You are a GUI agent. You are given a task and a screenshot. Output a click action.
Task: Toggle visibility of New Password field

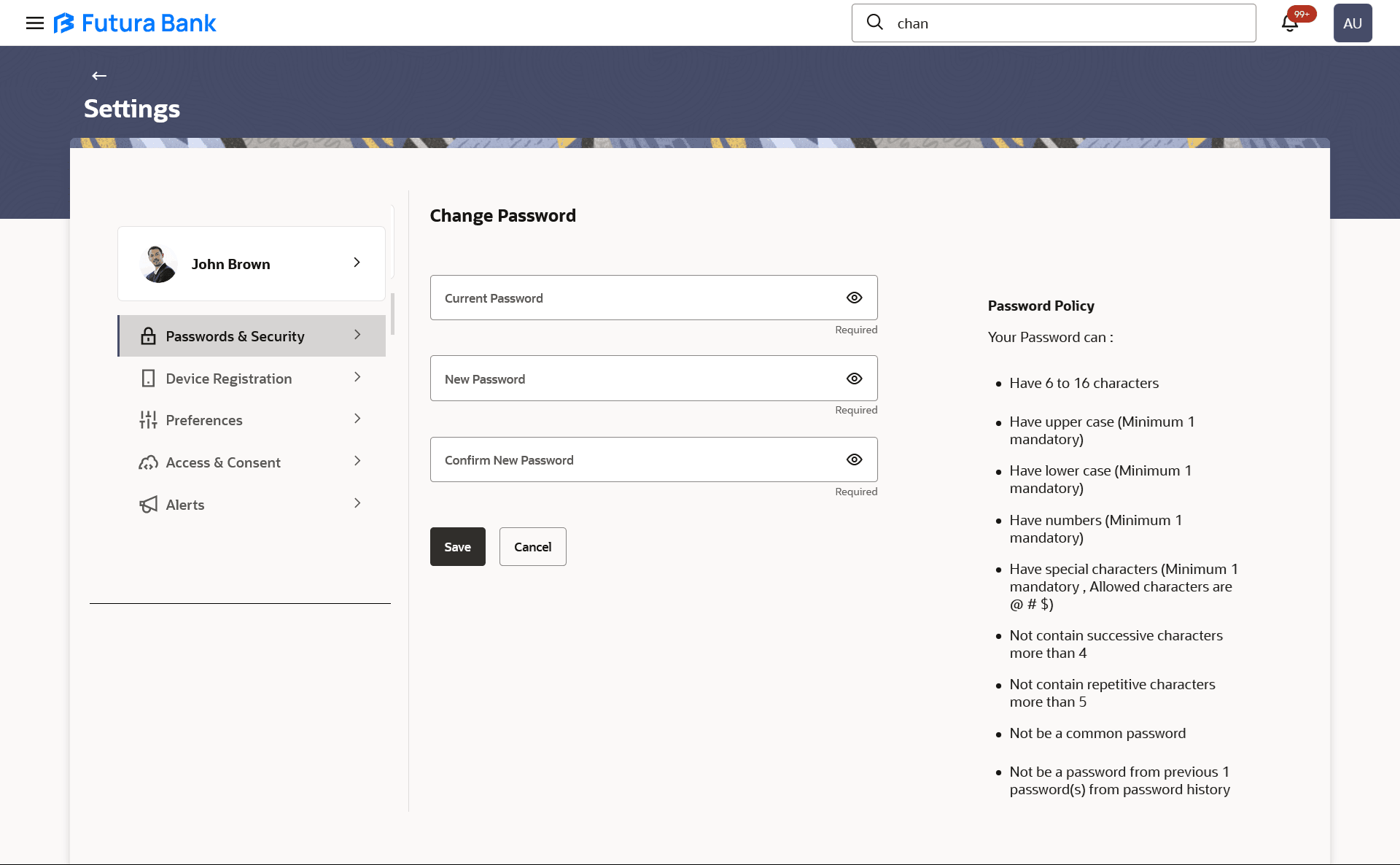pyautogui.click(x=854, y=379)
